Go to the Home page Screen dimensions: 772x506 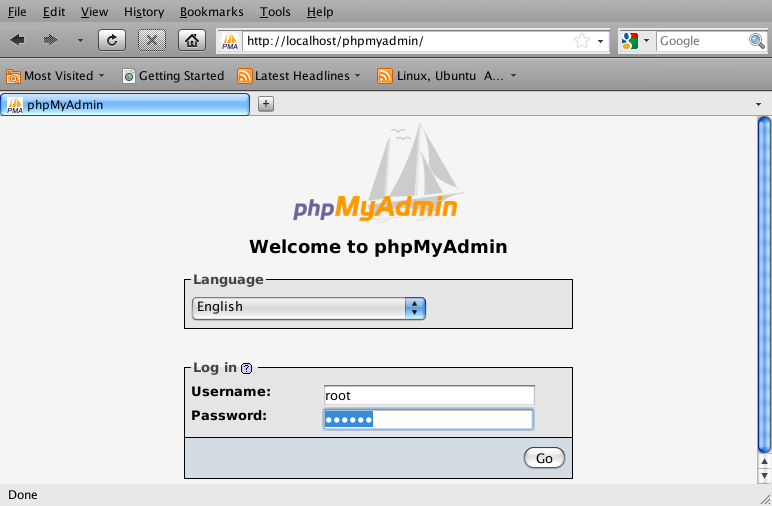pyautogui.click(x=192, y=40)
